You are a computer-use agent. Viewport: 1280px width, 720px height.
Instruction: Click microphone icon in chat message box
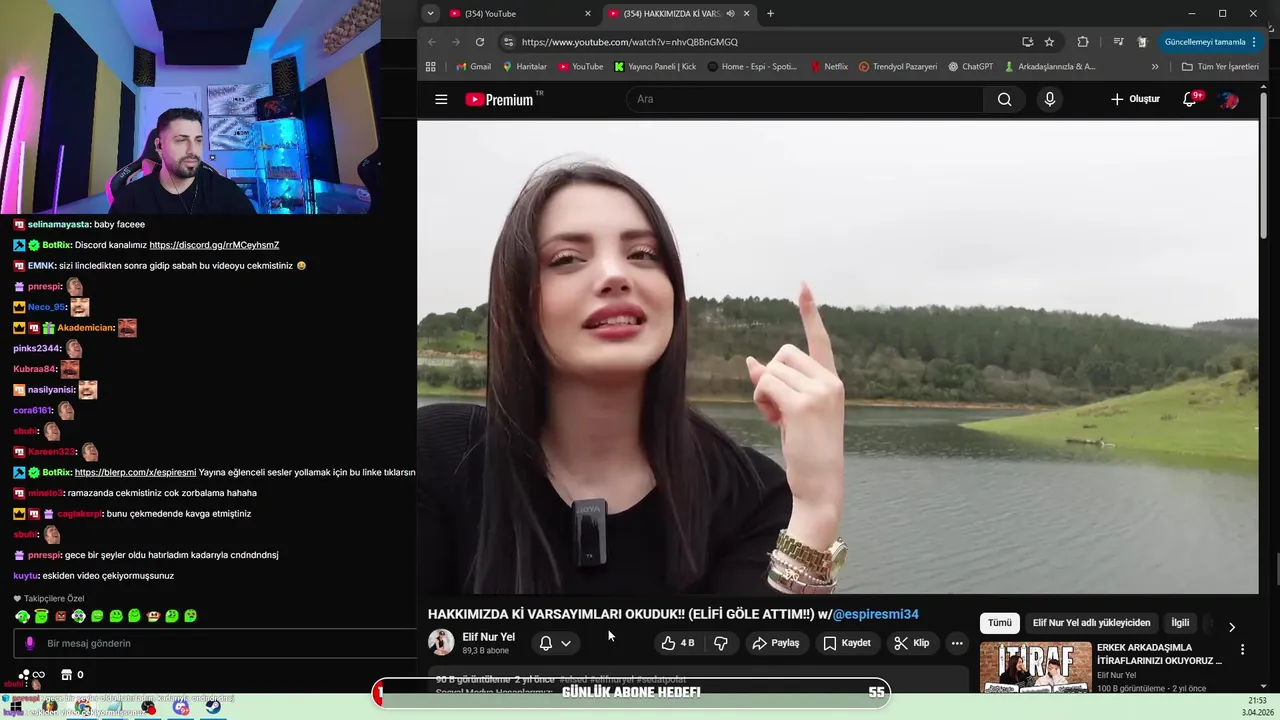pyautogui.click(x=30, y=643)
